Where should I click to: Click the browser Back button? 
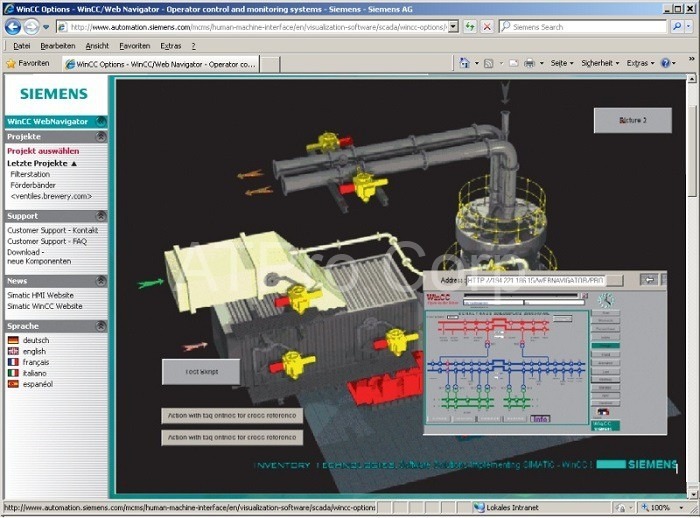coord(13,27)
